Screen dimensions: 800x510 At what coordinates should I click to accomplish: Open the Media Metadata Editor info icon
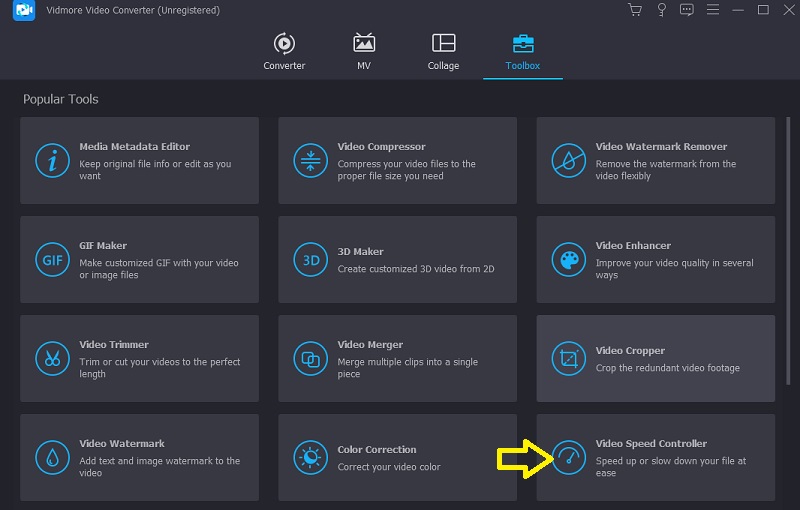52,161
